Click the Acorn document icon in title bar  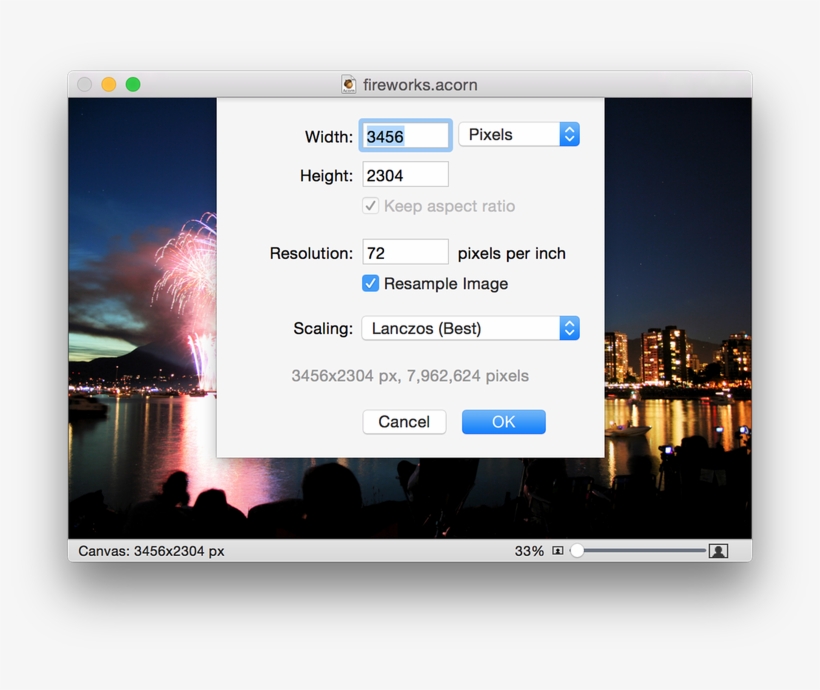(349, 85)
